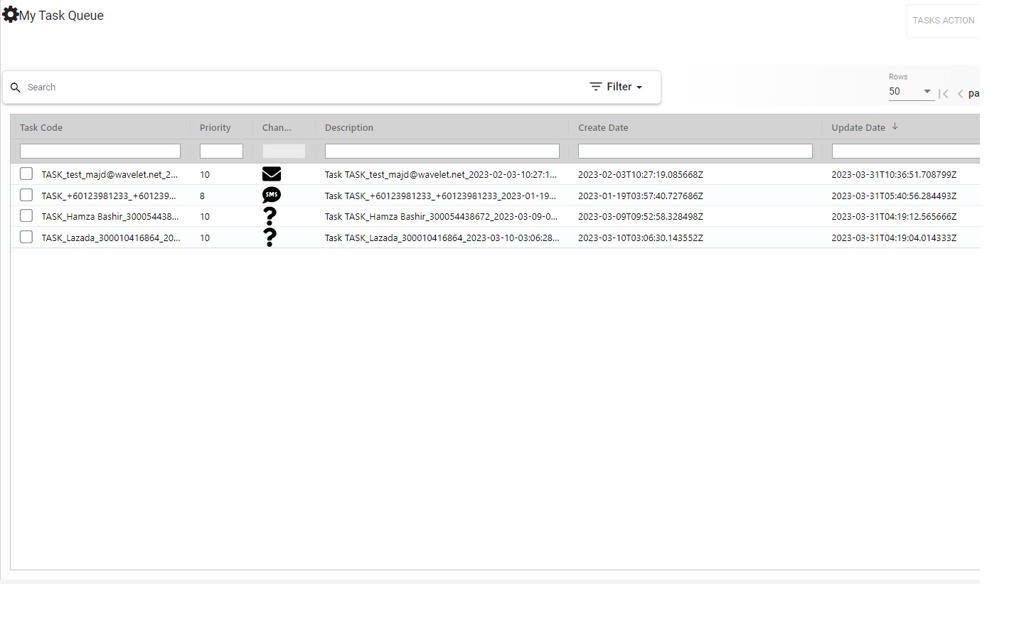Open the Filter dropdown
Screen dimensions: 1024x640
(x=616, y=87)
